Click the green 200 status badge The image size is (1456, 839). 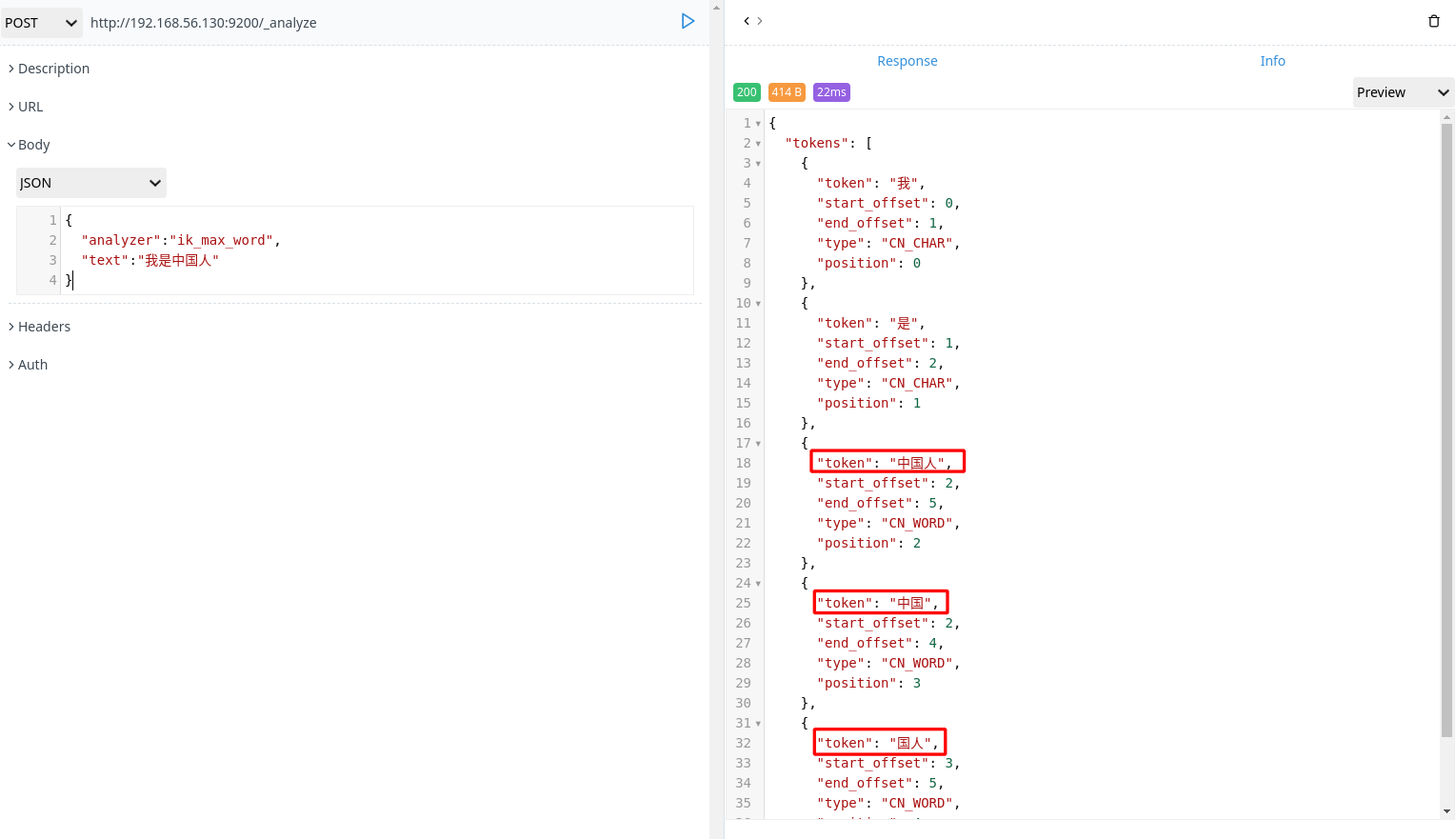click(x=747, y=91)
